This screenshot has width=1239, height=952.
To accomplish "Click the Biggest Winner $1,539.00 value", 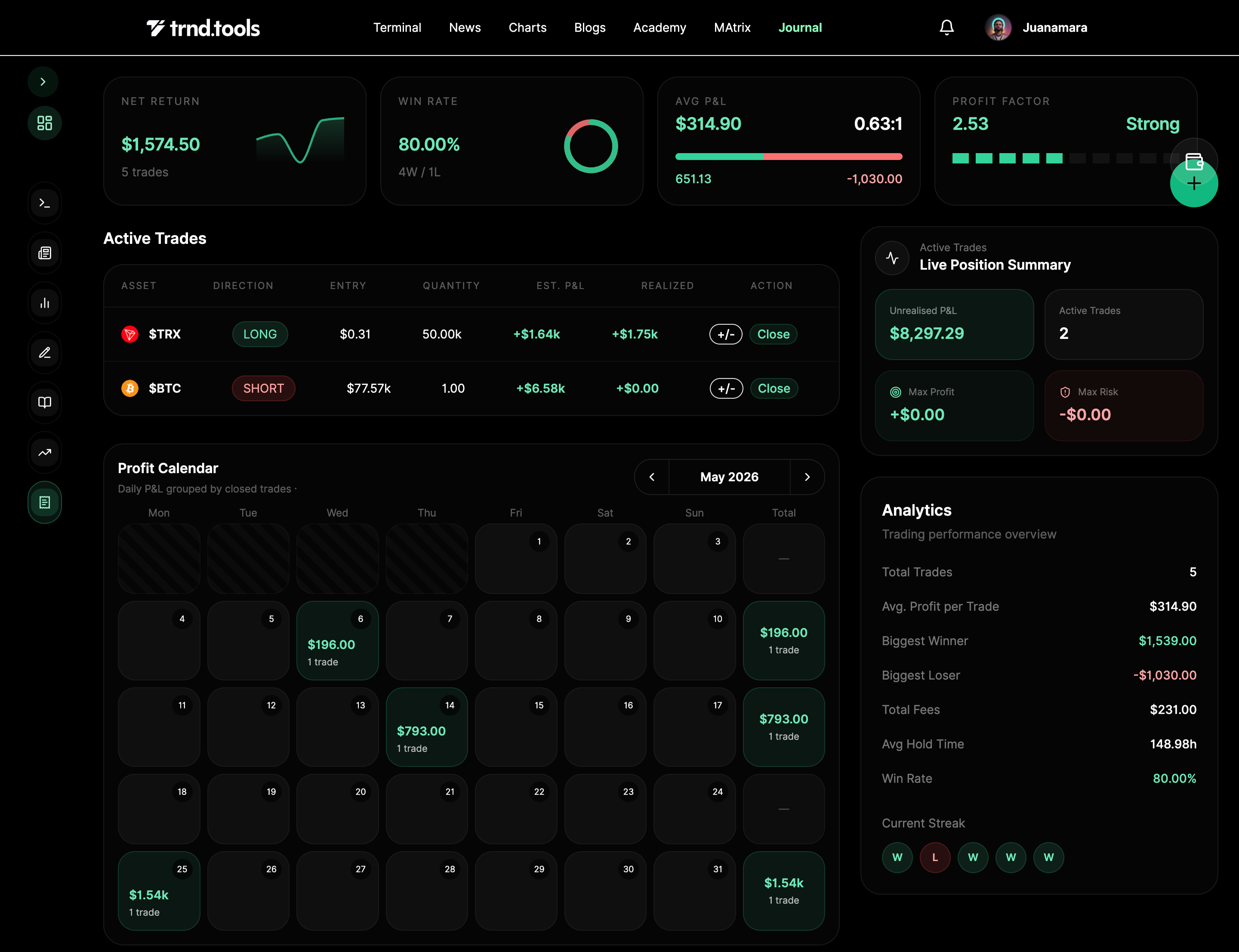I will click(1167, 641).
